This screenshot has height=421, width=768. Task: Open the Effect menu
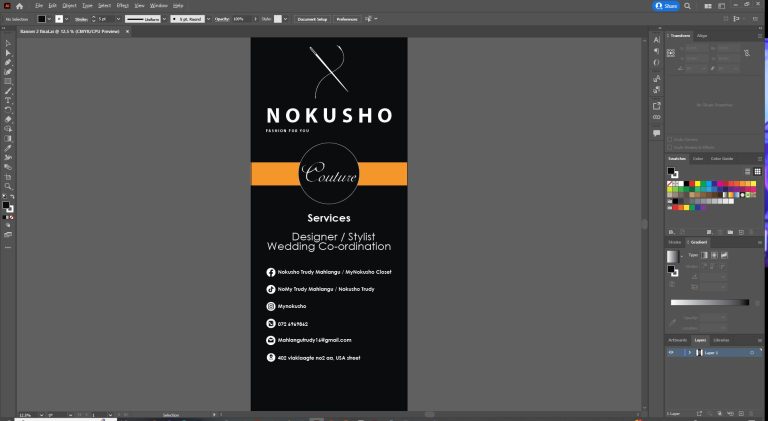(x=122, y=6)
